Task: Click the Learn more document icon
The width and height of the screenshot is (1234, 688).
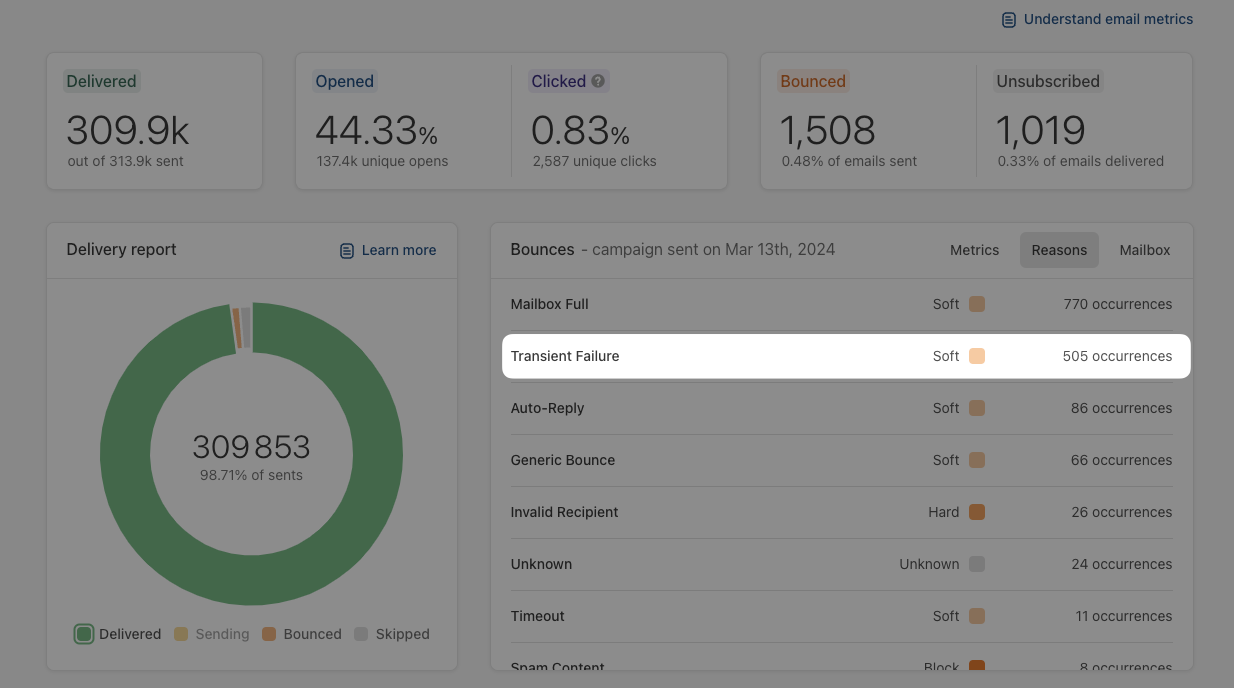Action: coord(347,251)
